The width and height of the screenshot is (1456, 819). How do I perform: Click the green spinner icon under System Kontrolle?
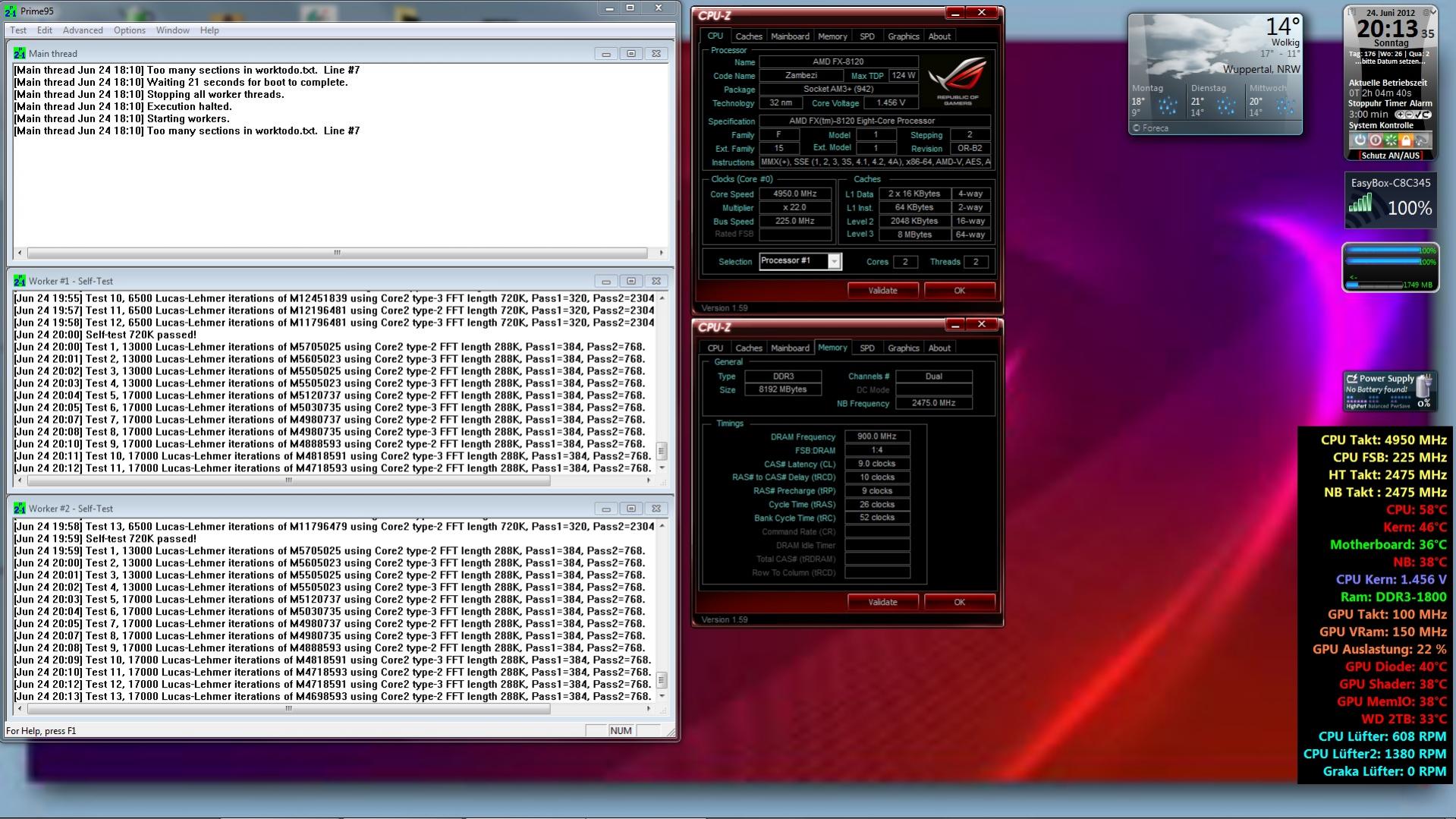(x=1391, y=140)
